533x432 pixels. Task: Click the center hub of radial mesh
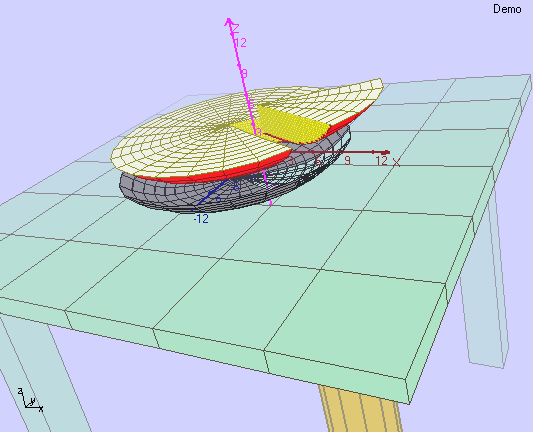point(220,127)
